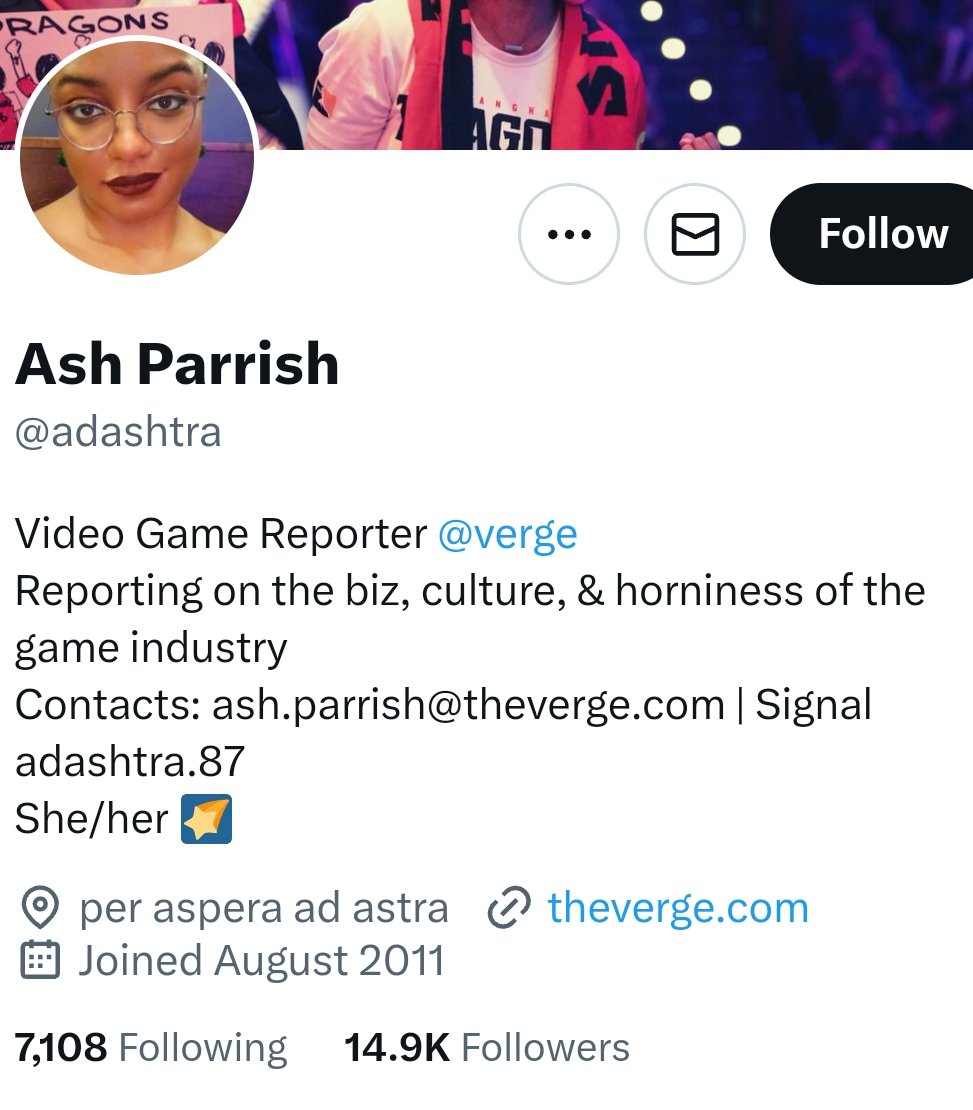Open the envelope direct message icon
The width and height of the screenshot is (973, 1110).
(x=695, y=234)
